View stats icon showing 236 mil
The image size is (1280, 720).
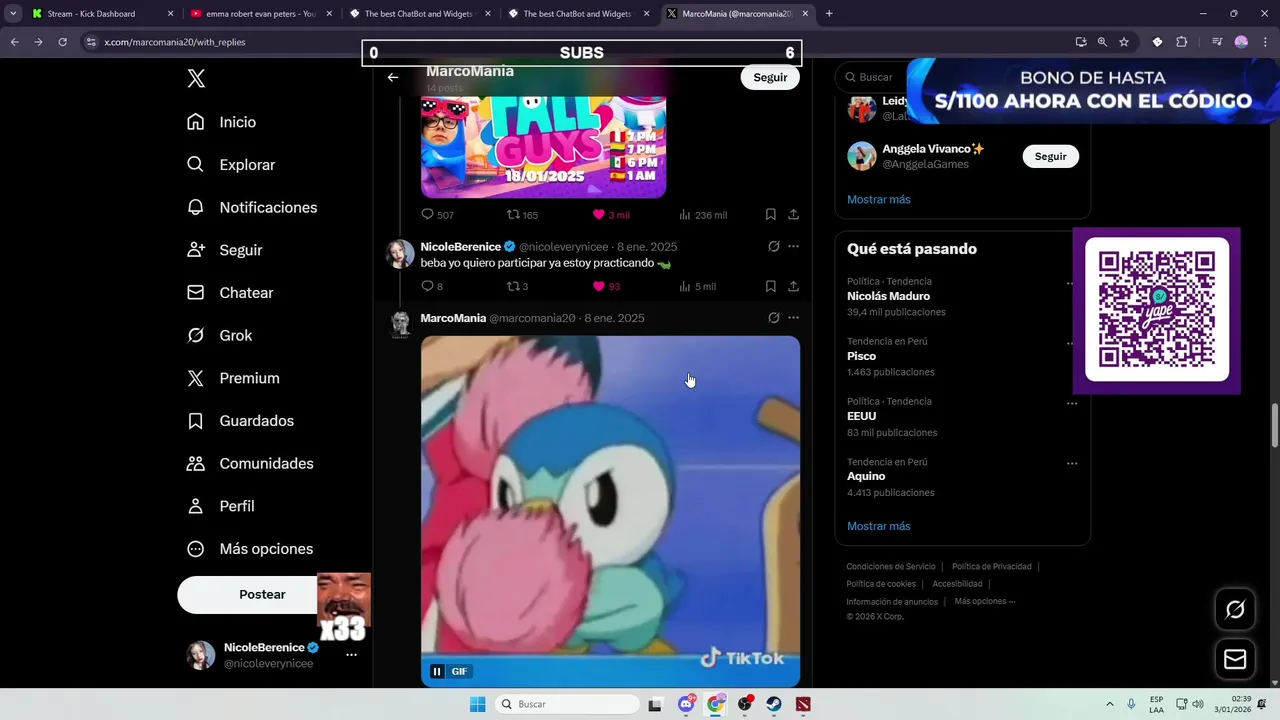pyautogui.click(x=685, y=215)
